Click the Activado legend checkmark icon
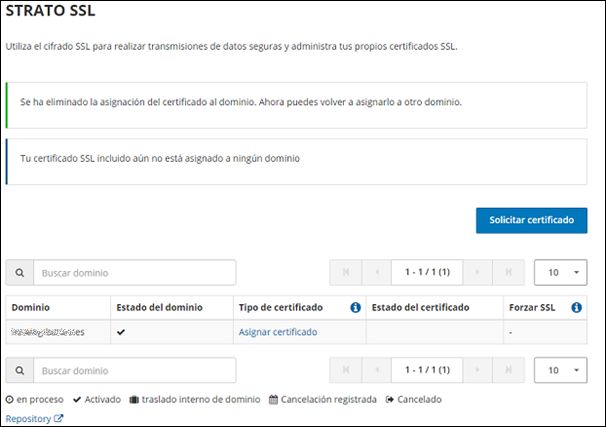 pyautogui.click(x=77, y=399)
